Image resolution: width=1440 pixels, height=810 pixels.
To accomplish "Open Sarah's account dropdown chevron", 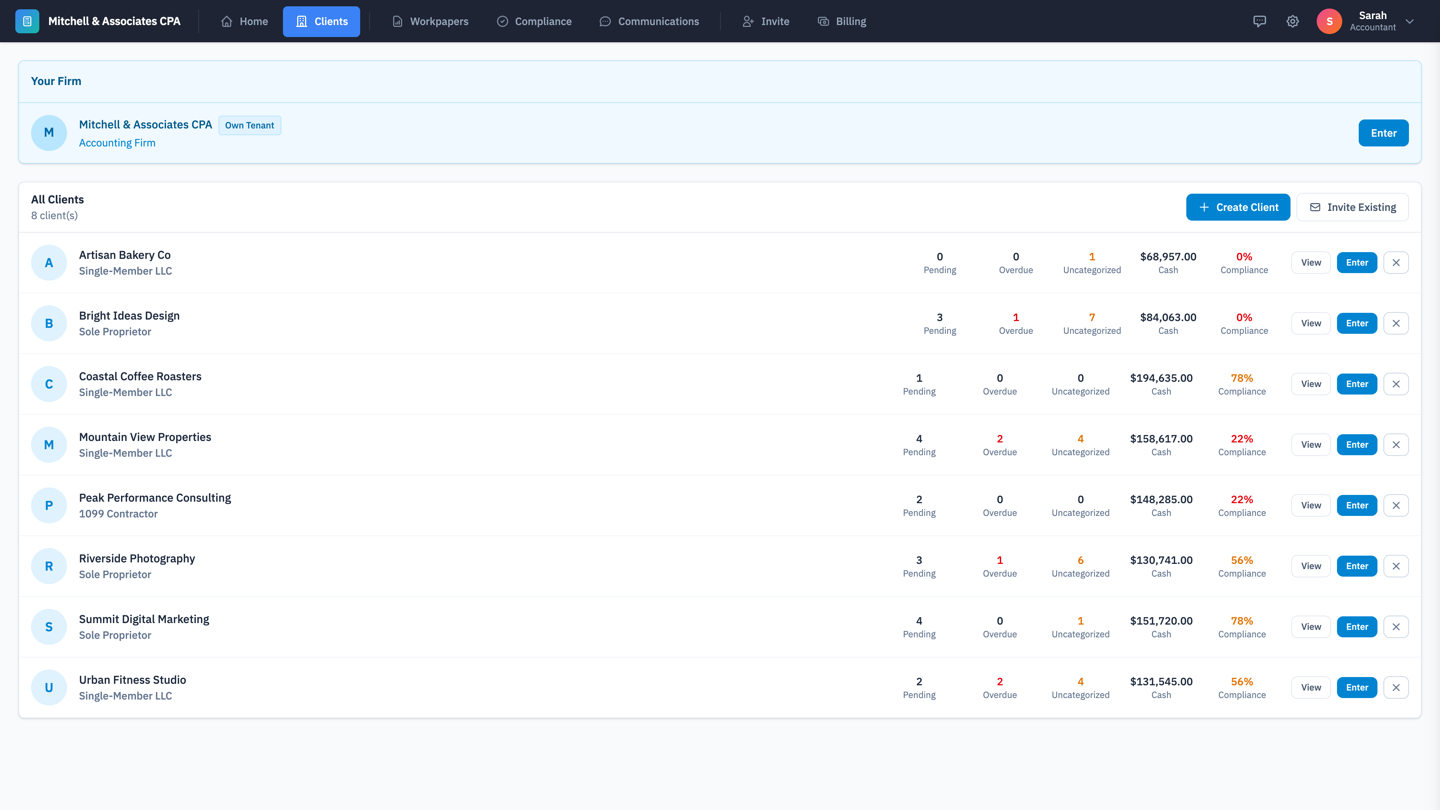I will click(x=1410, y=20).
